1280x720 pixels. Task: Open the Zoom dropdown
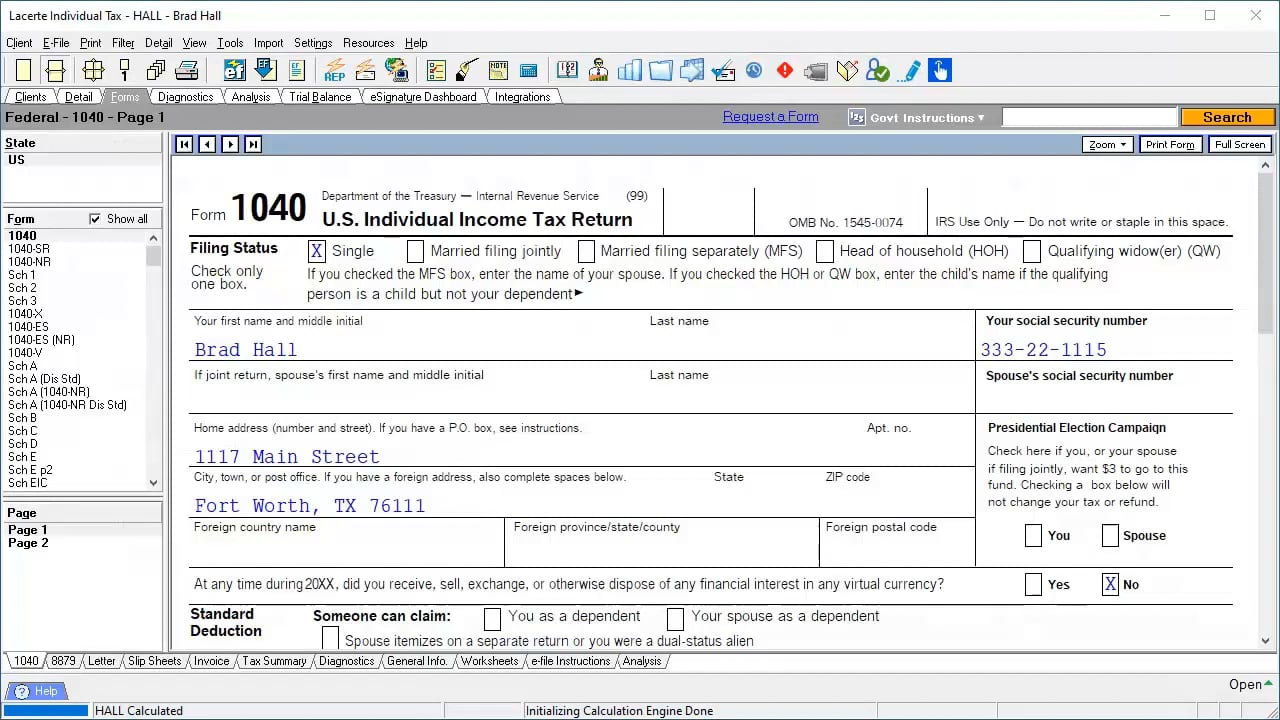[1108, 144]
